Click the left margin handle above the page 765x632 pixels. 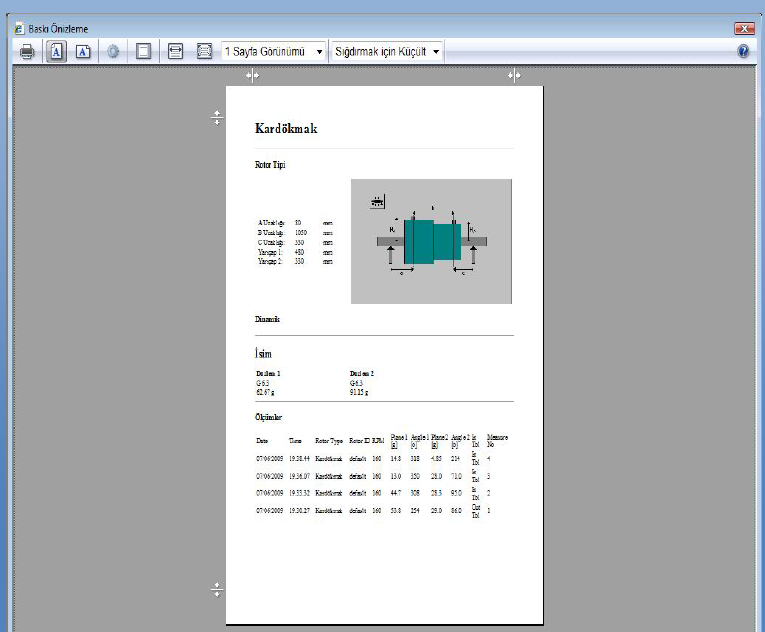click(x=252, y=76)
